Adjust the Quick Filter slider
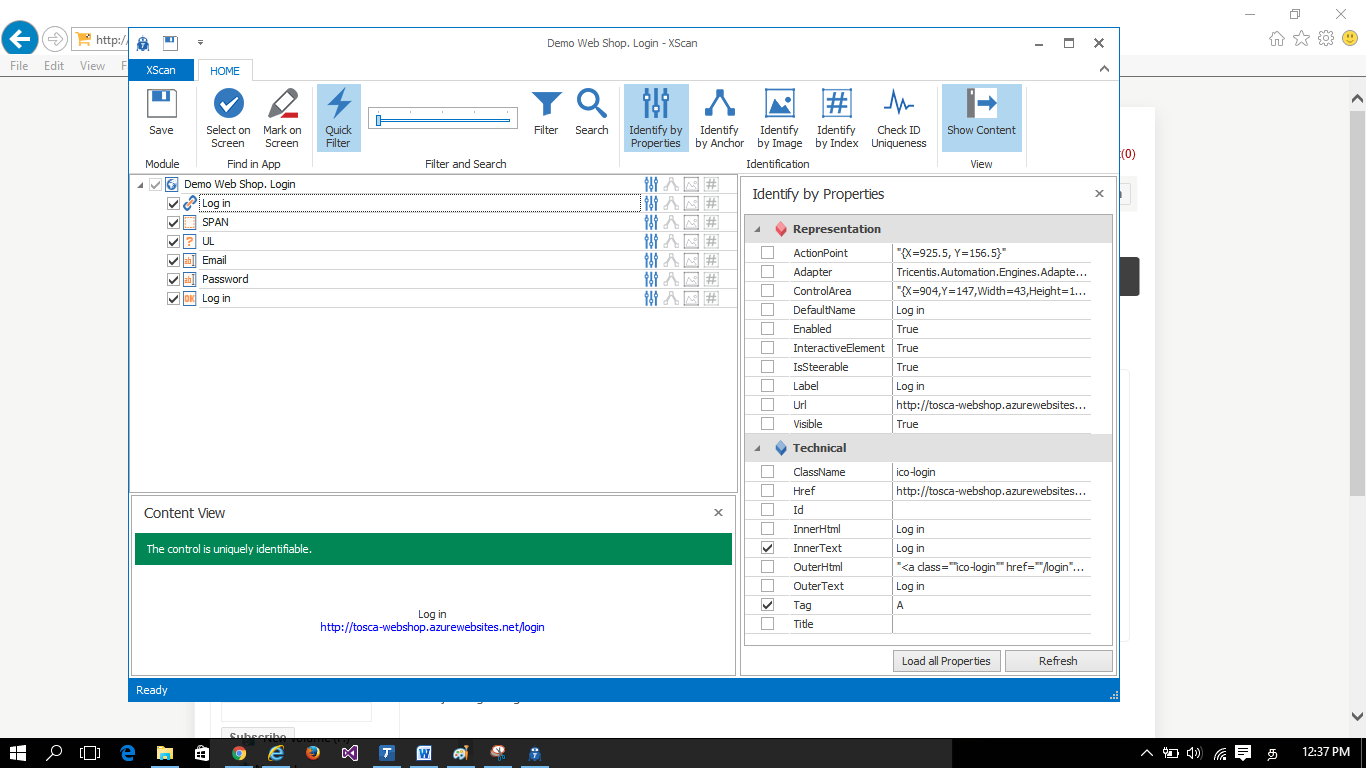The width and height of the screenshot is (1366, 768). click(378, 118)
